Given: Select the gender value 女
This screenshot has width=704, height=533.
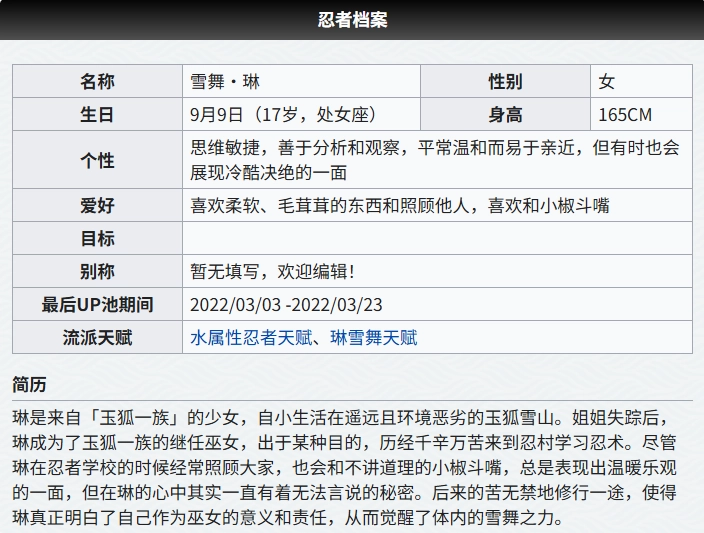Looking at the screenshot, I should point(607,82).
